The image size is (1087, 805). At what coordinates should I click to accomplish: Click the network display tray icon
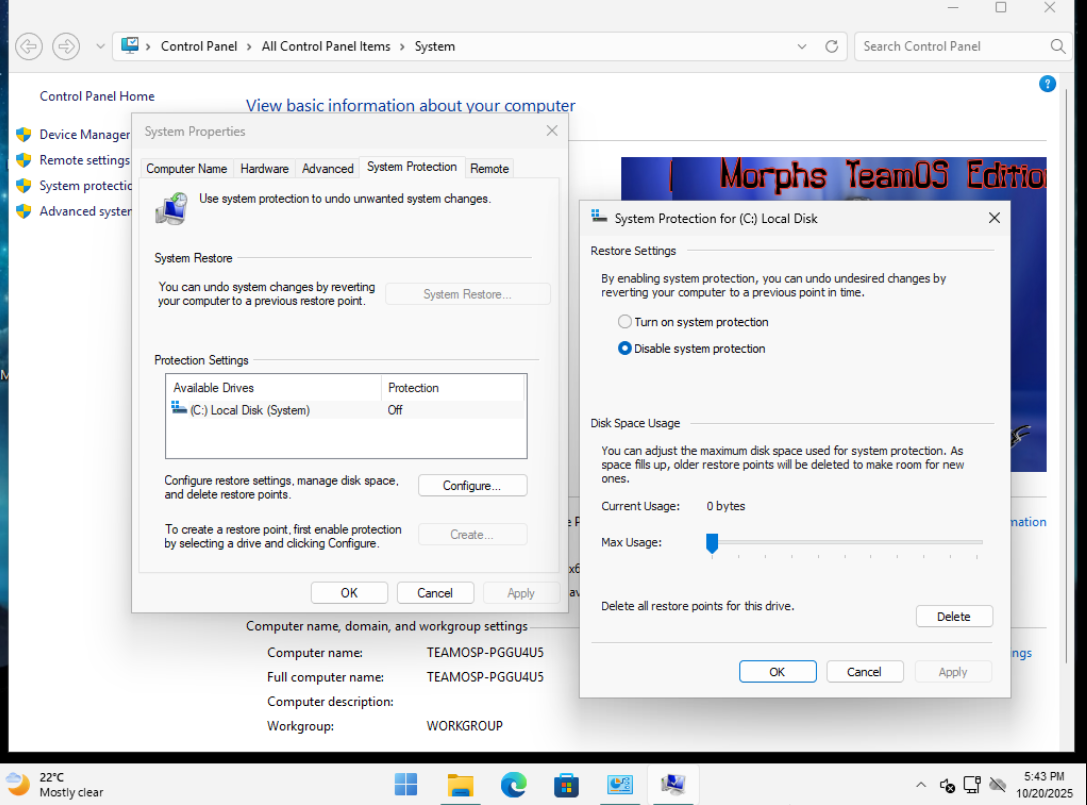(972, 785)
